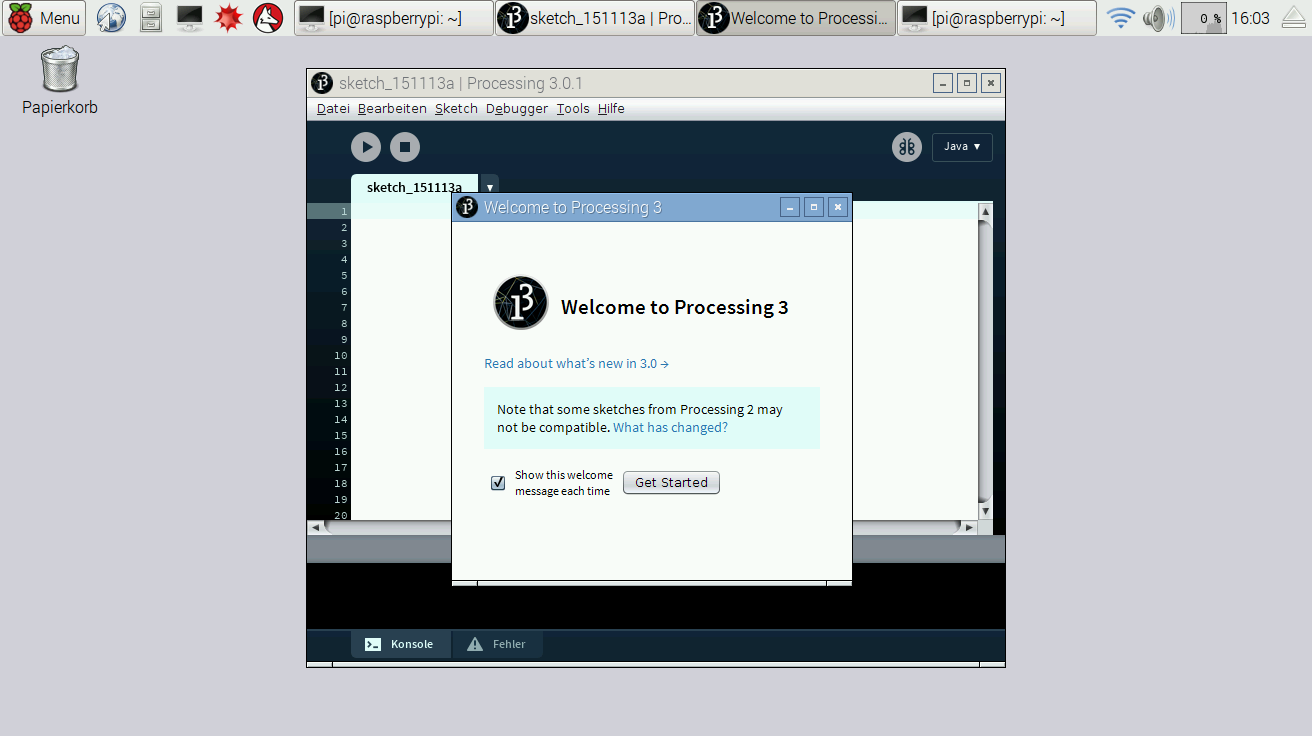Click the eject icon in the panel
The height and width of the screenshot is (736, 1312).
coord(1294,18)
